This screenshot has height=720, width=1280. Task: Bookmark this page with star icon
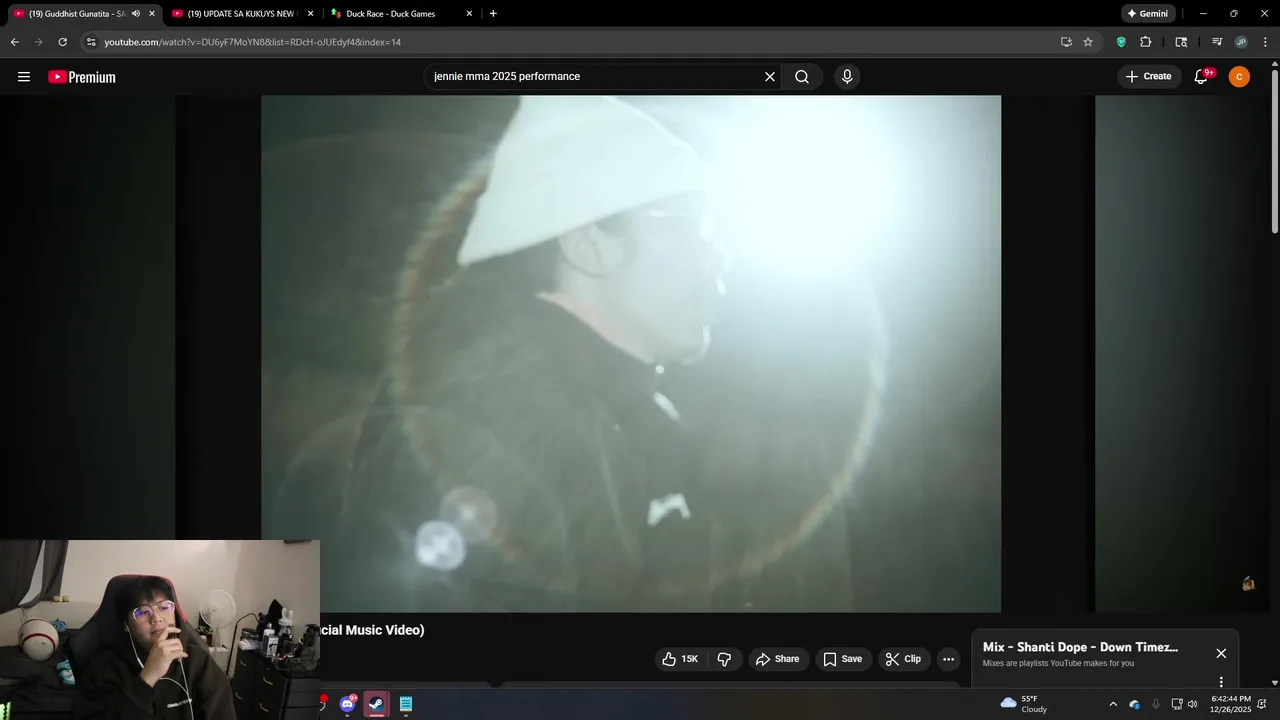click(x=1088, y=42)
